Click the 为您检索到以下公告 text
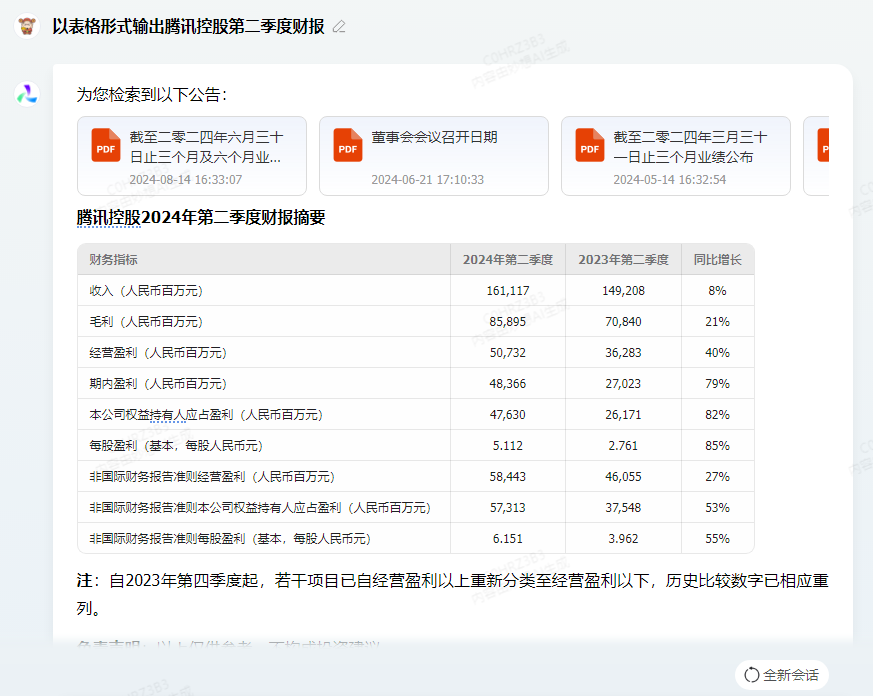 pyautogui.click(x=151, y=95)
